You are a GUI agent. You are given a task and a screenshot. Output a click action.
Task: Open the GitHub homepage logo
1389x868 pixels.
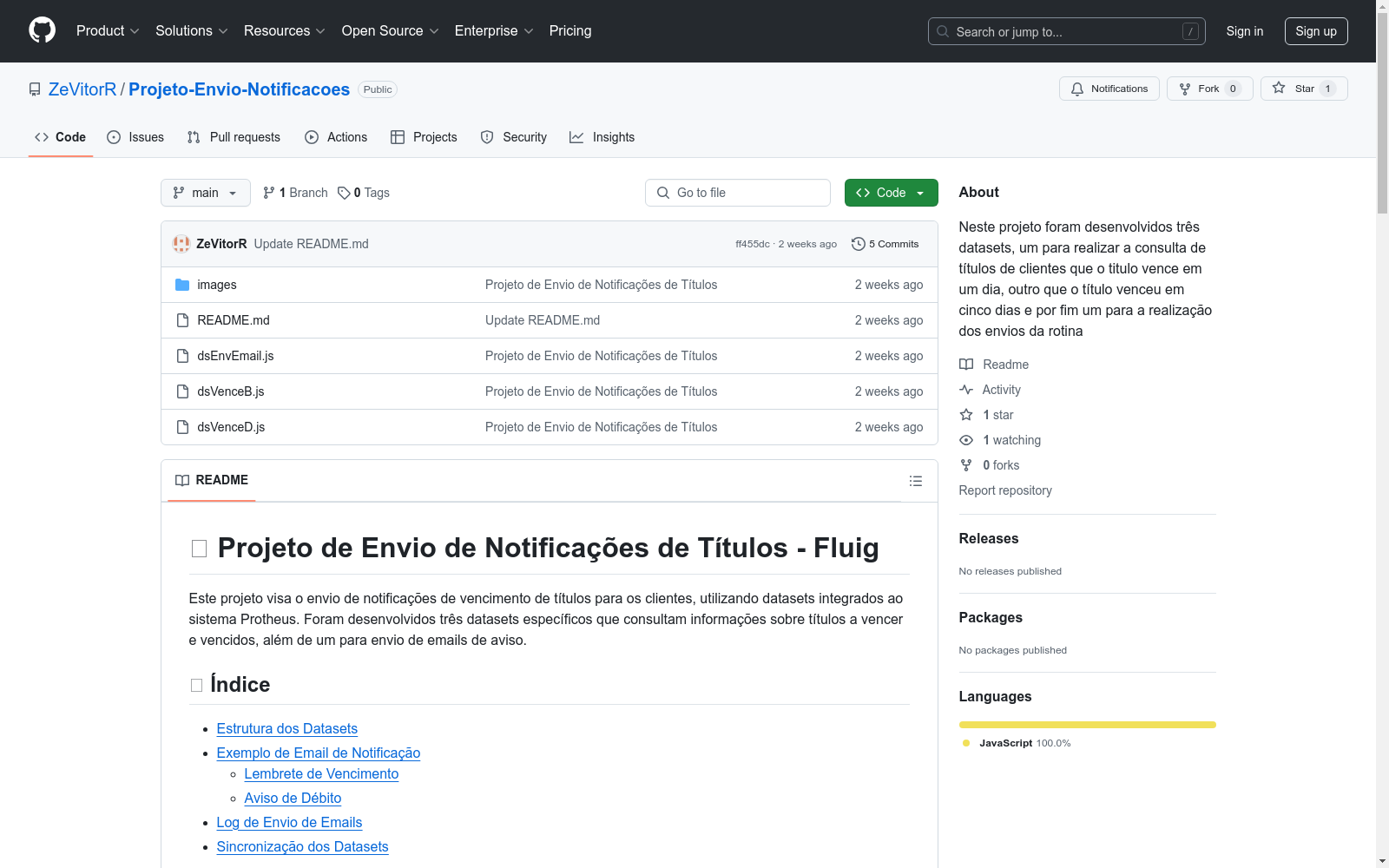[42, 30]
